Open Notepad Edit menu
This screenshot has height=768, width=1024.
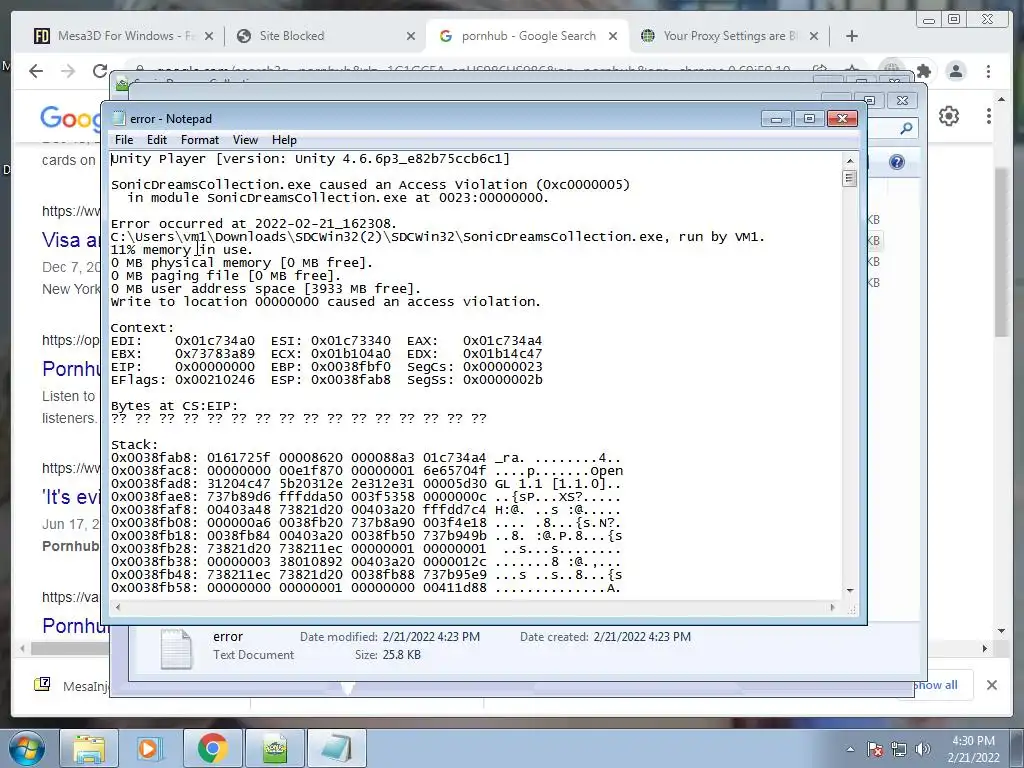[x=157, y=140]
